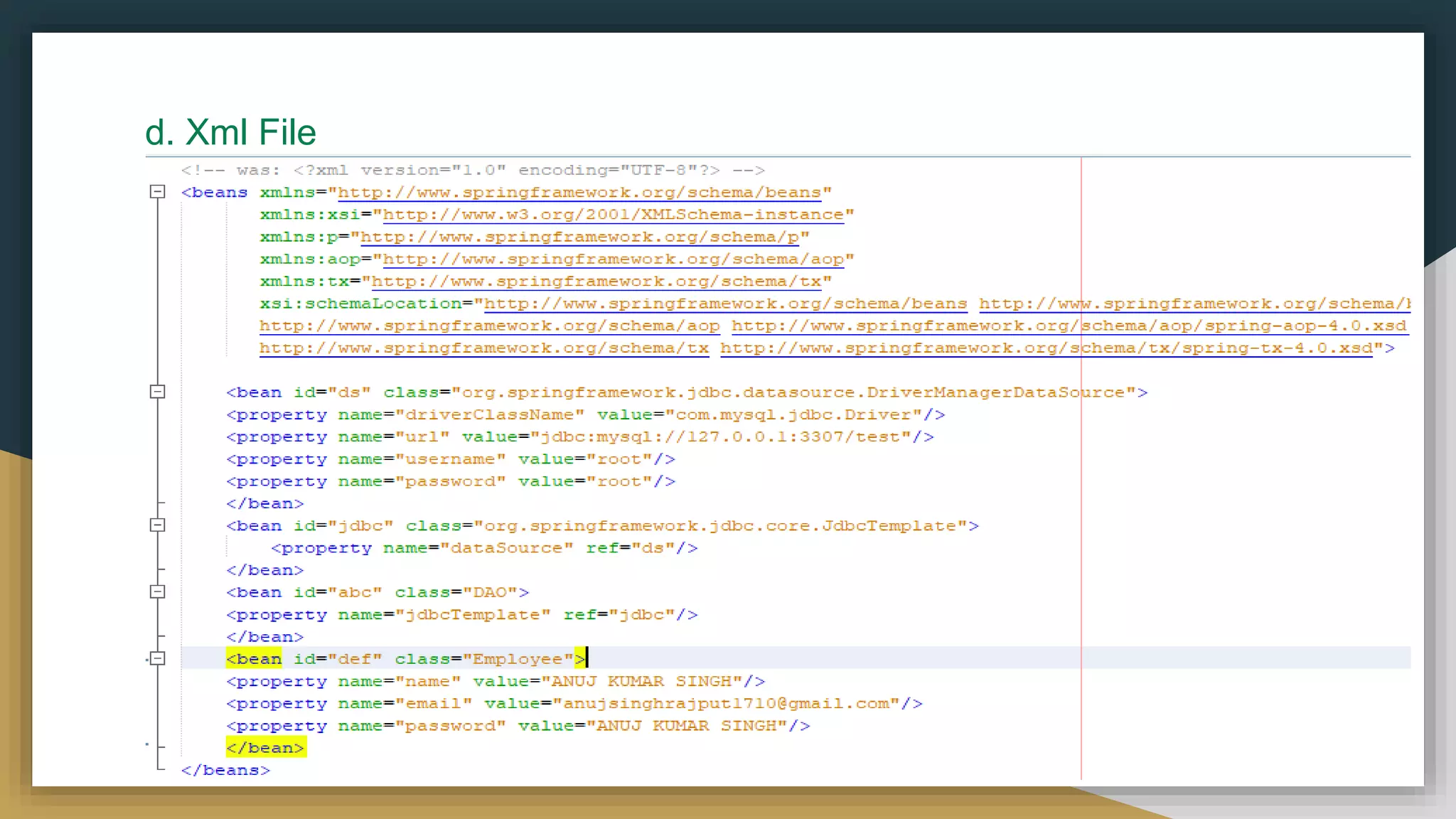Open the XMLSchema-instance URL link
Image resolution: width=1456 pixels, height=819 pixels.
click(x=613, y=215)
